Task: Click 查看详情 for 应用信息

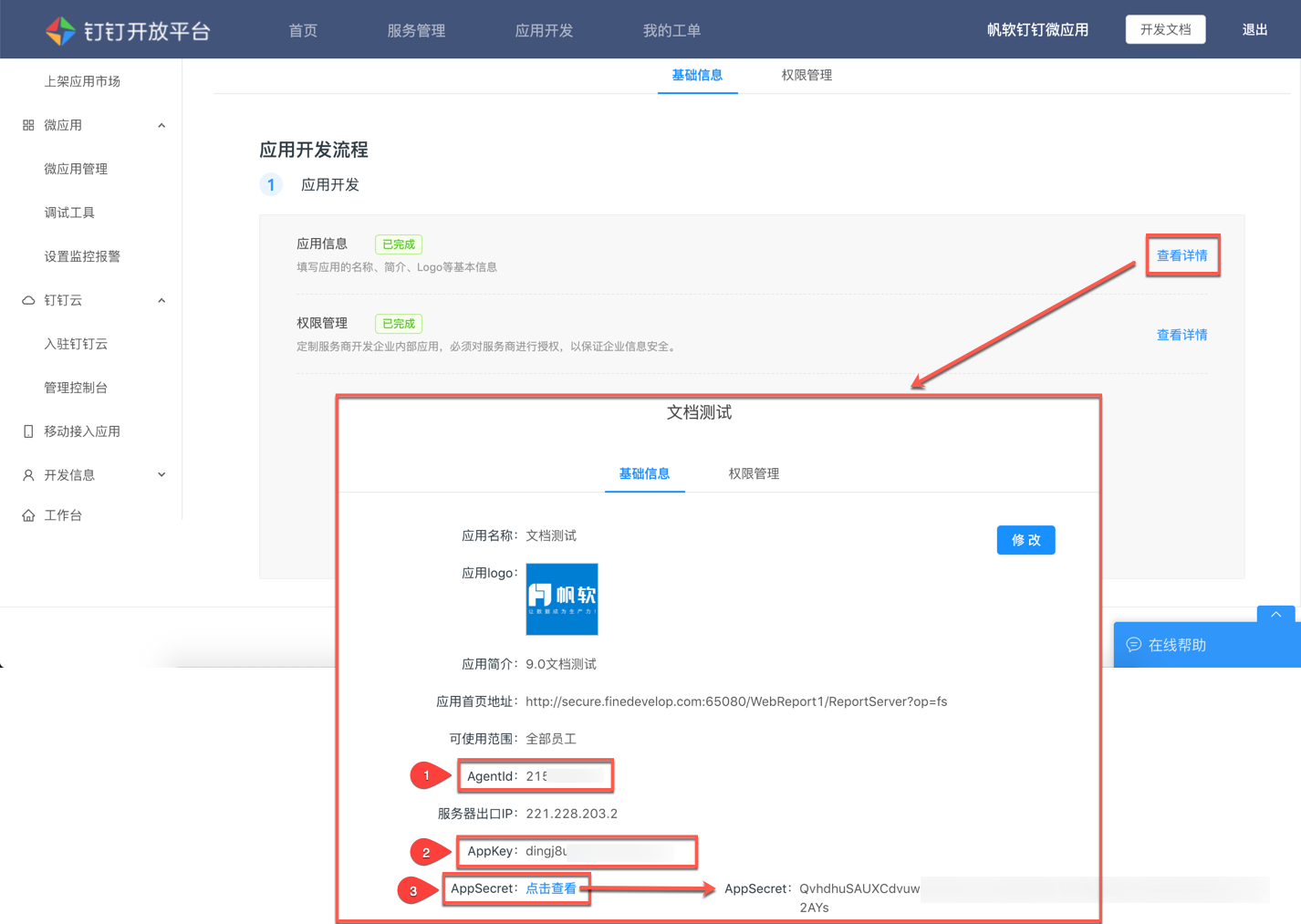Action: (x=1181, y=256)
